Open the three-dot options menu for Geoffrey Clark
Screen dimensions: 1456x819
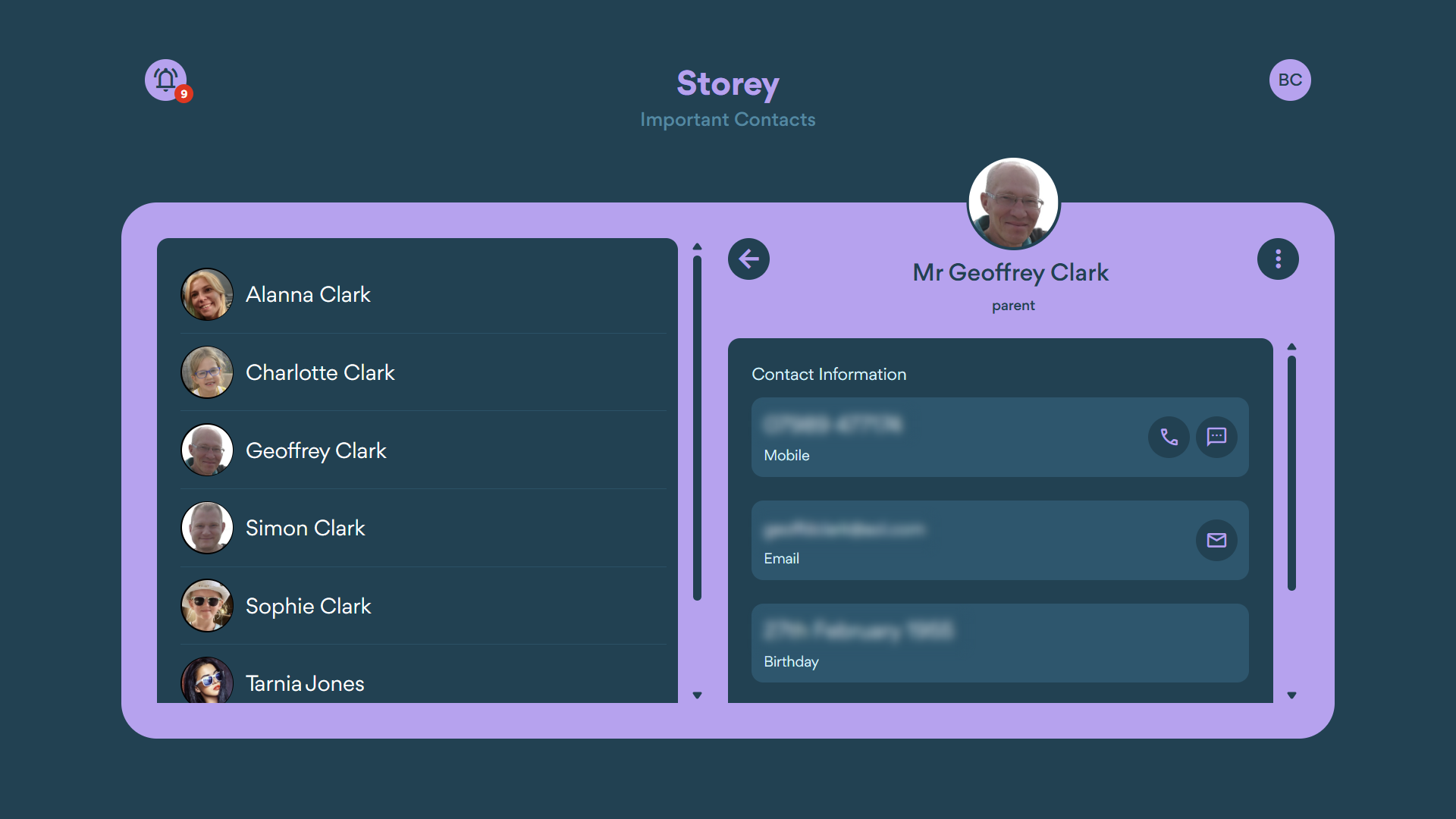pos(1278,259)
